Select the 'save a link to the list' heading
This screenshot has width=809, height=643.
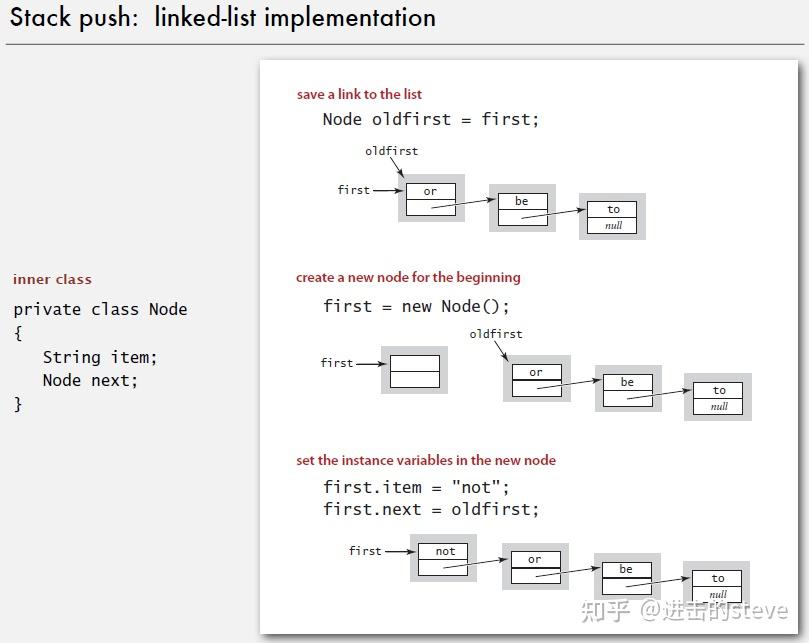click(x=359, y=94)
